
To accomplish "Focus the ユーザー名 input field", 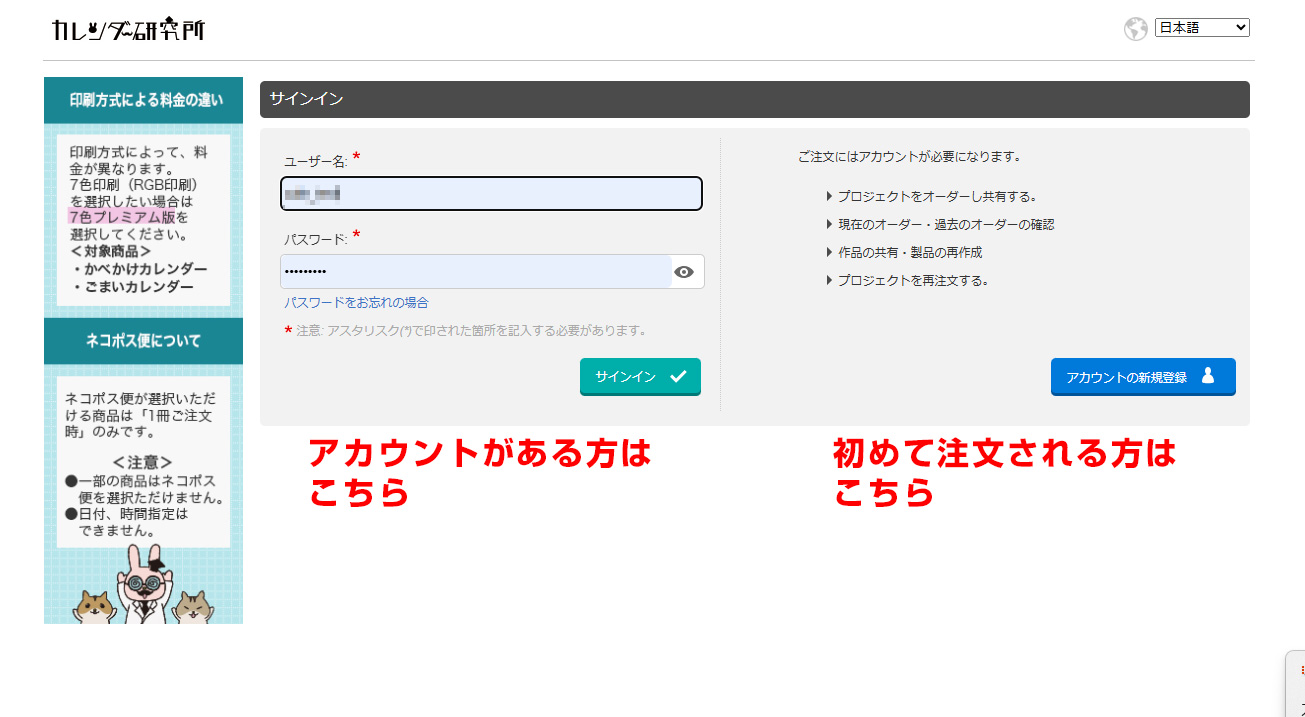I will (490, 194).
